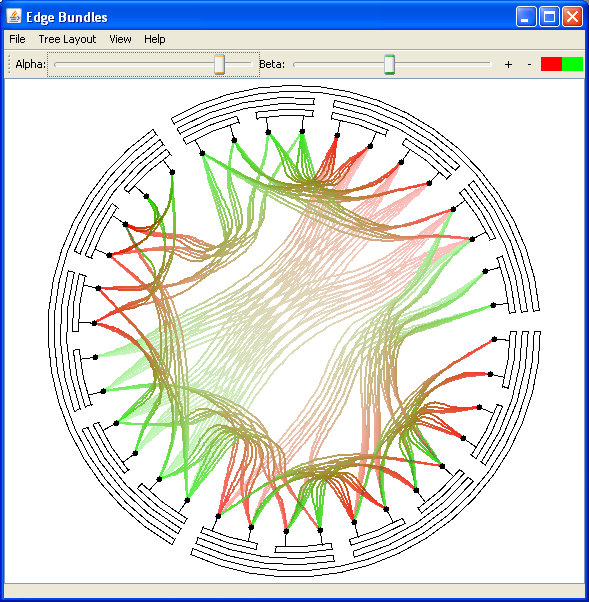Click the status bar at the bottom
The image size is (589, 602).
294,590
